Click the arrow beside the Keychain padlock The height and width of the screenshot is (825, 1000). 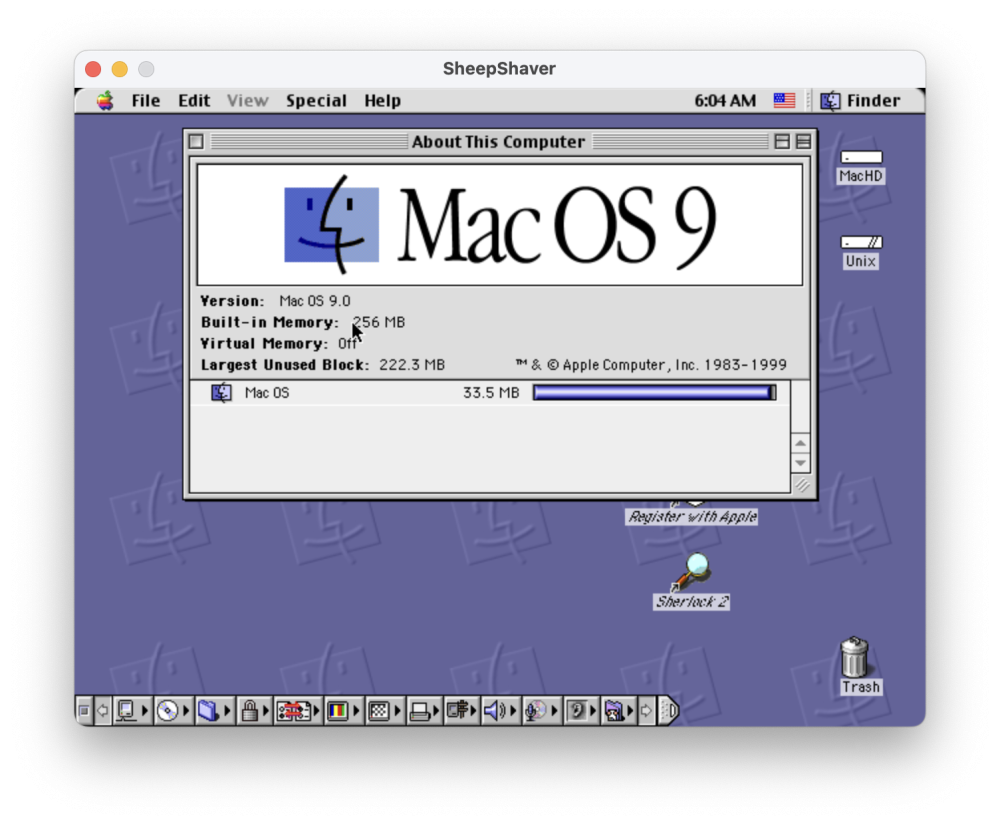point(266,710)
